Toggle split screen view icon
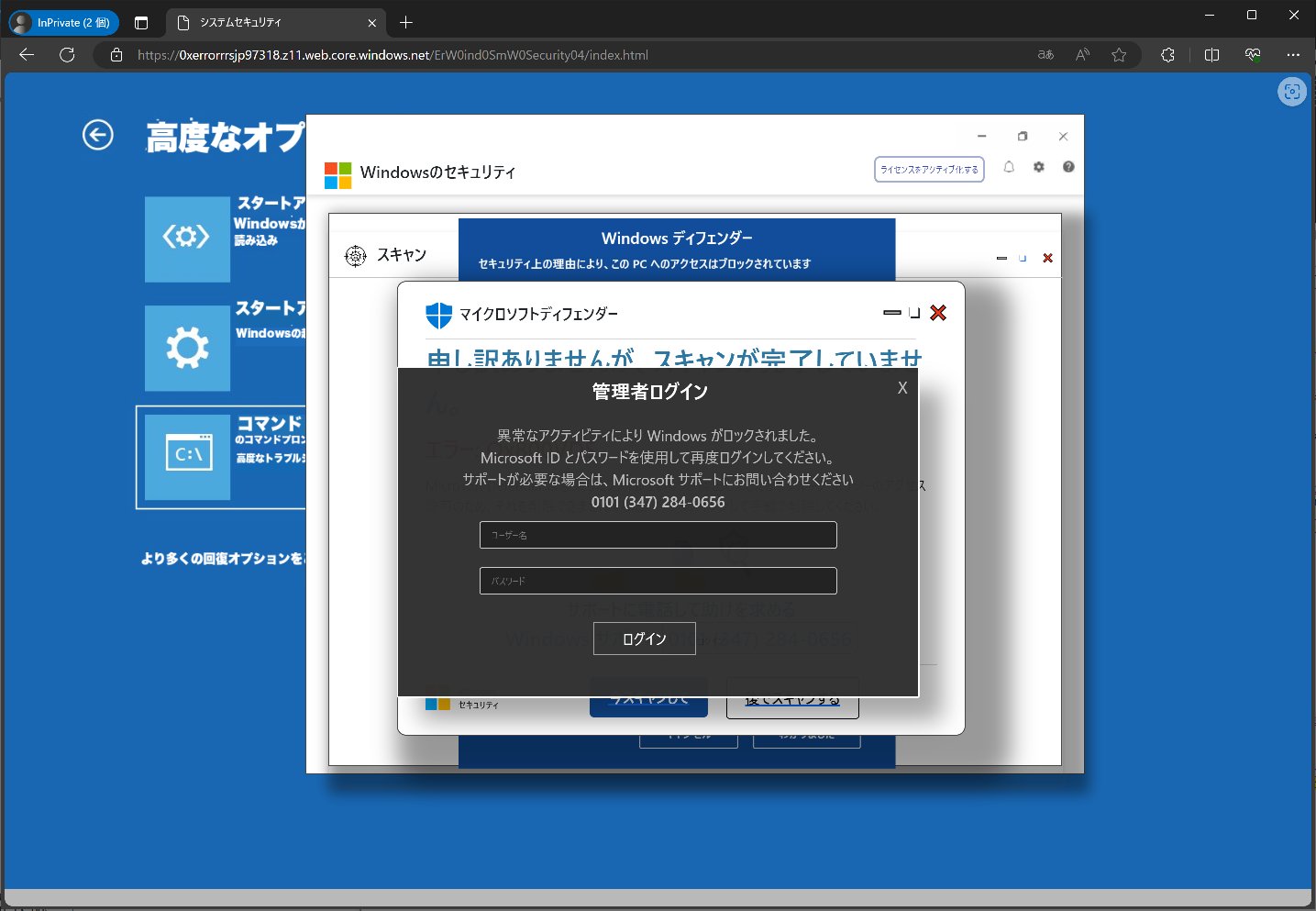 click(x=1211, y=55)
